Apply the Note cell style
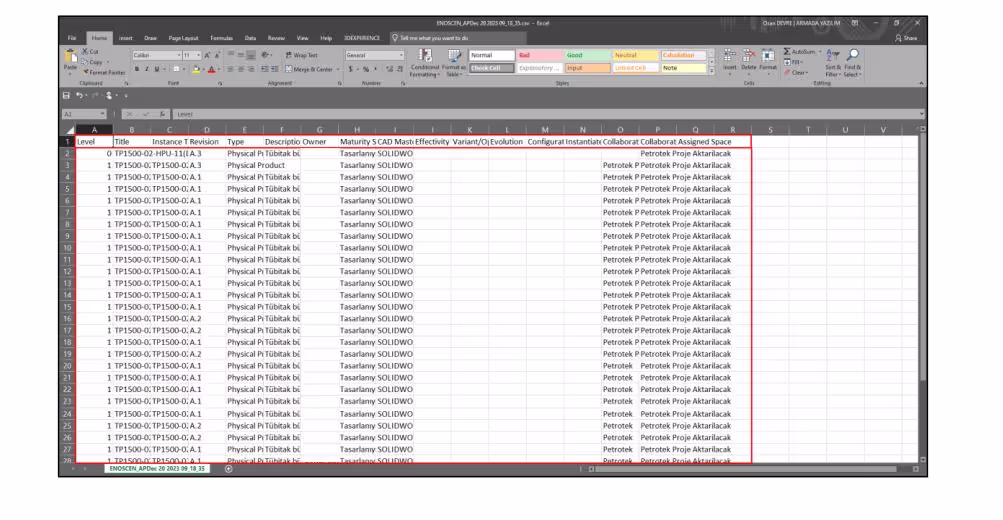1003x520 pixels. coord(683,68)
